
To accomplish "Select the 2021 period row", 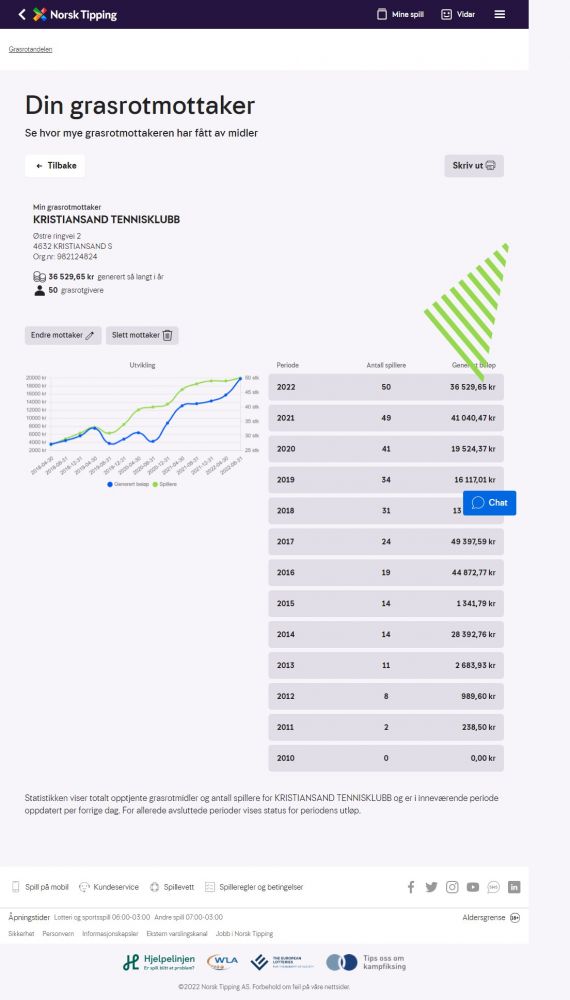I will tap(386, 418).
